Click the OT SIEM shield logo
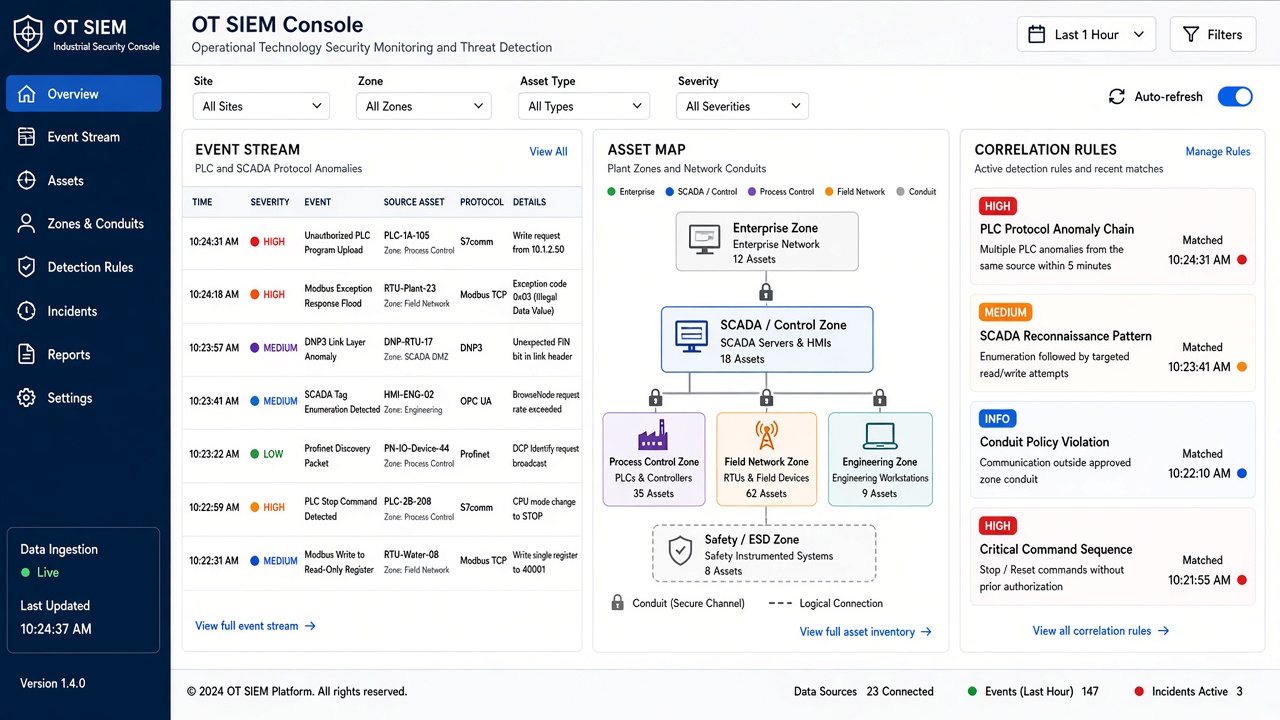The image size is (1280, 720). [x=28, y=34]
